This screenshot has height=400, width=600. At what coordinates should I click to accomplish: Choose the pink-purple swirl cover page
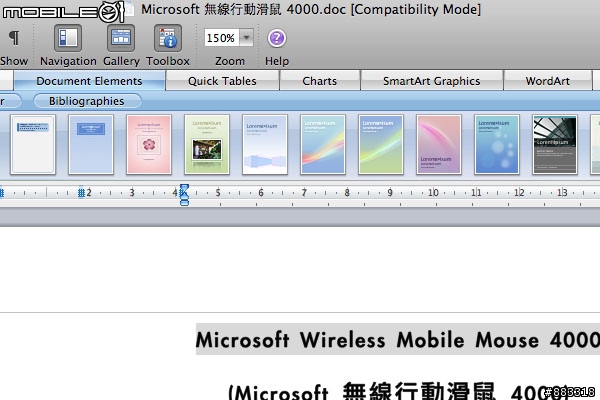[439, 144]
